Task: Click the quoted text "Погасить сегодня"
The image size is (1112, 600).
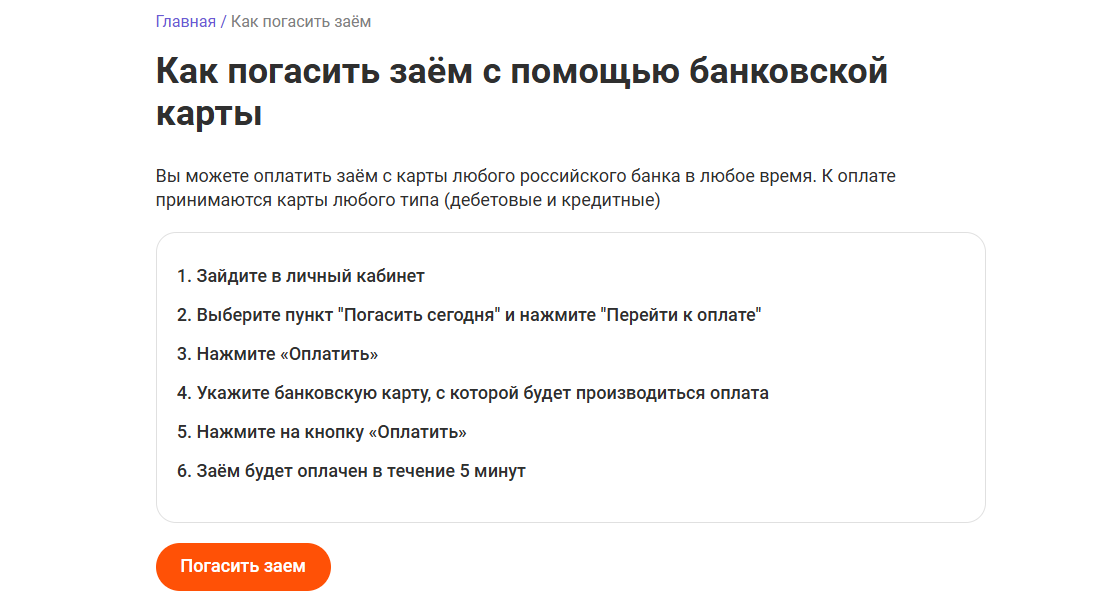Action: point(418,315)
